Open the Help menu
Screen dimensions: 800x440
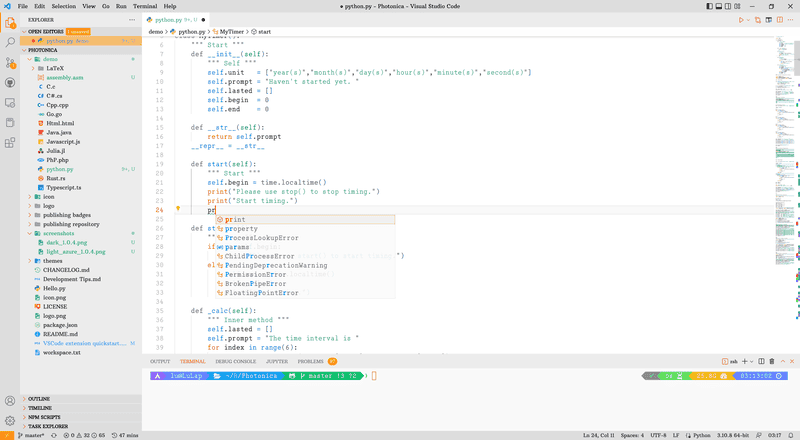tap(170, 6)
